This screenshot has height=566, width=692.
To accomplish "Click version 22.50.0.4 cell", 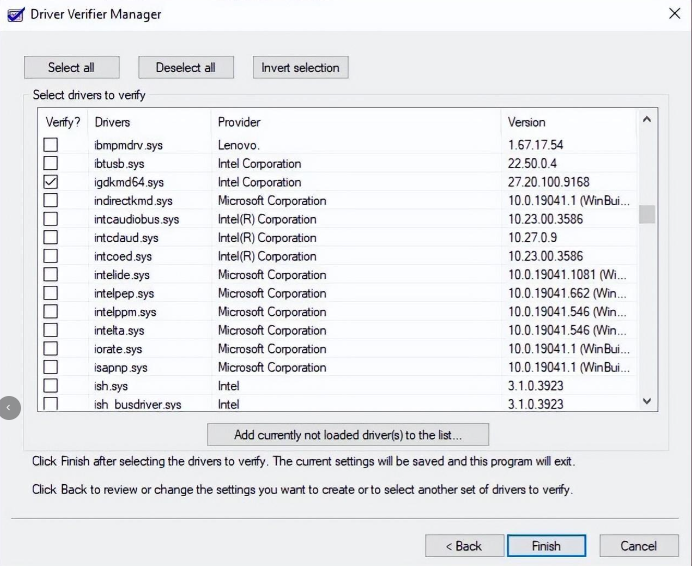I will tap(532, 164).
